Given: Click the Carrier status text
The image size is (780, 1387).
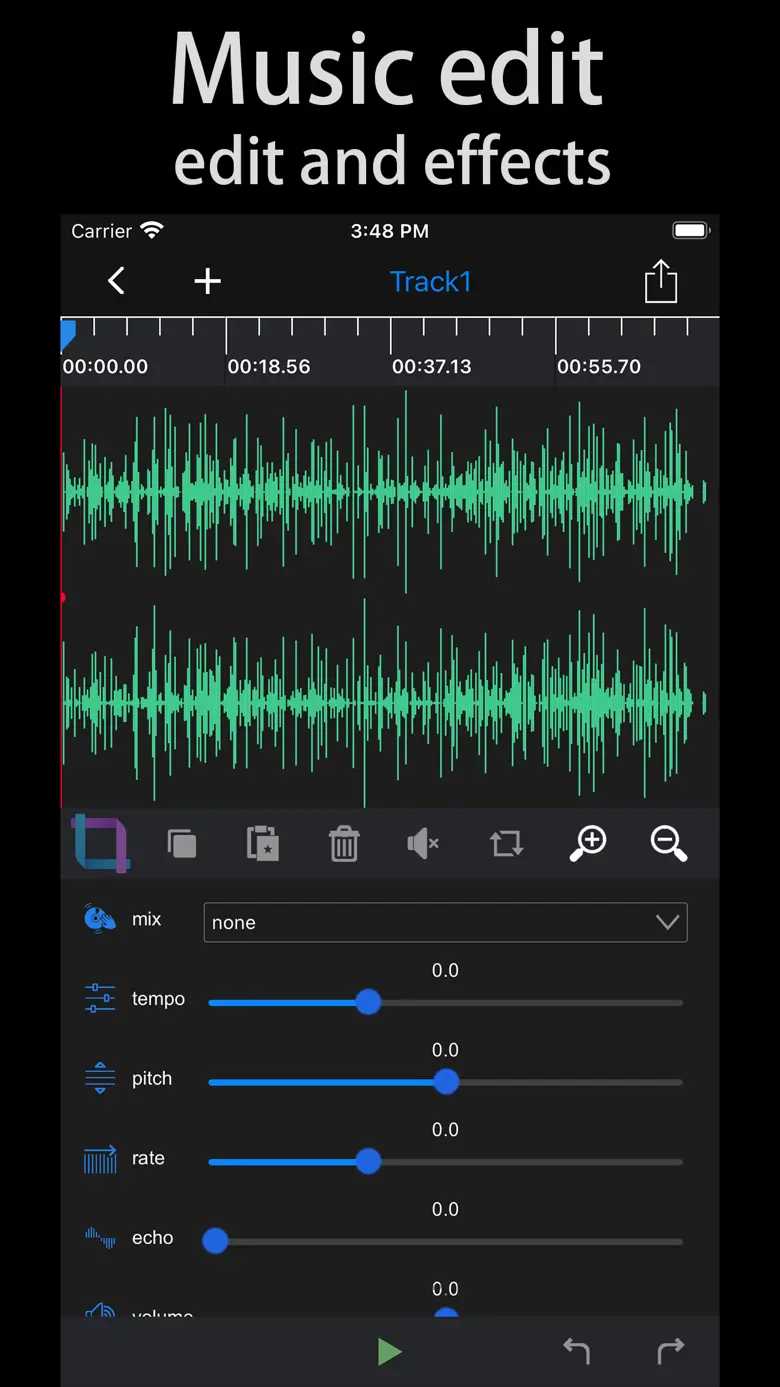Looking at the screenshot, I should click(x=101, y=231).
